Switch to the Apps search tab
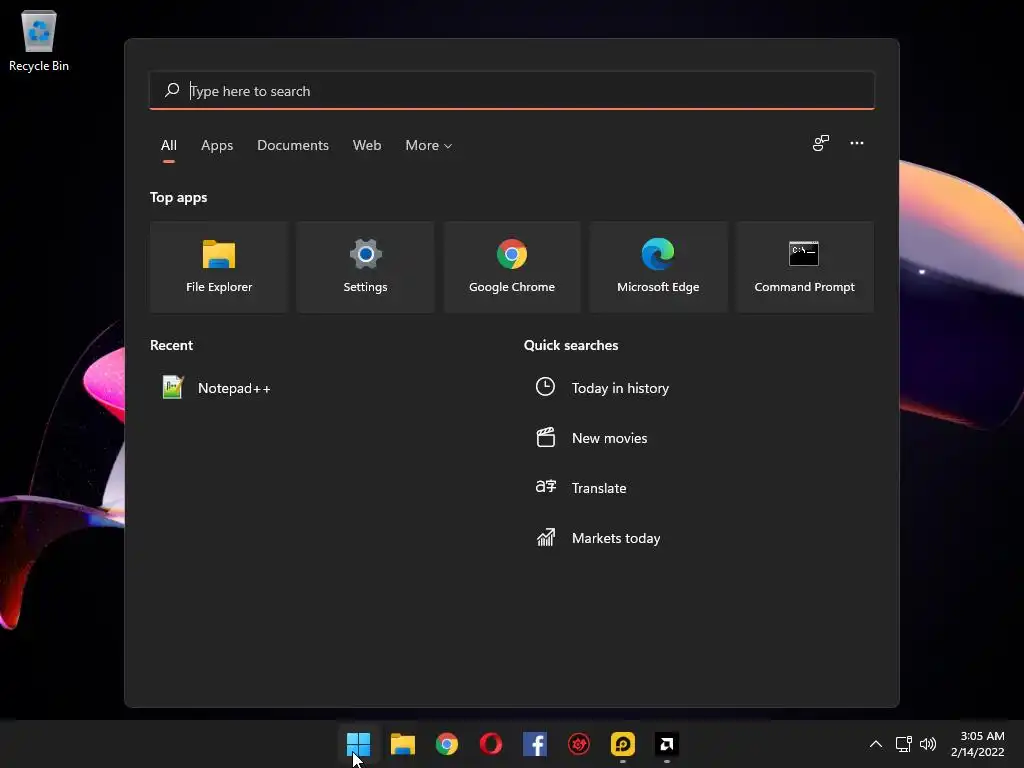Viewport: 1024px width, 768px height. 217,145
